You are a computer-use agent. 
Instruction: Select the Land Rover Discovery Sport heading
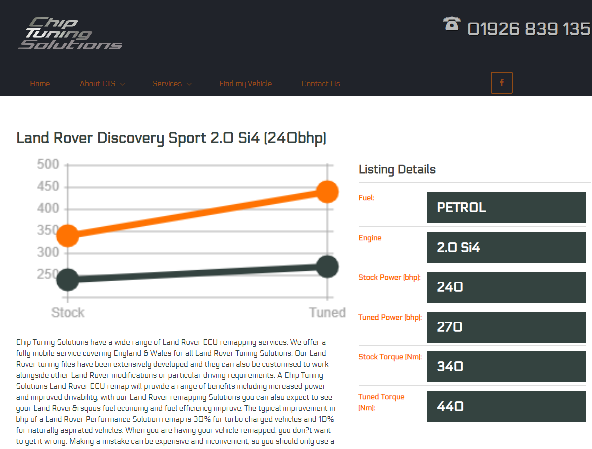[171, 138]
